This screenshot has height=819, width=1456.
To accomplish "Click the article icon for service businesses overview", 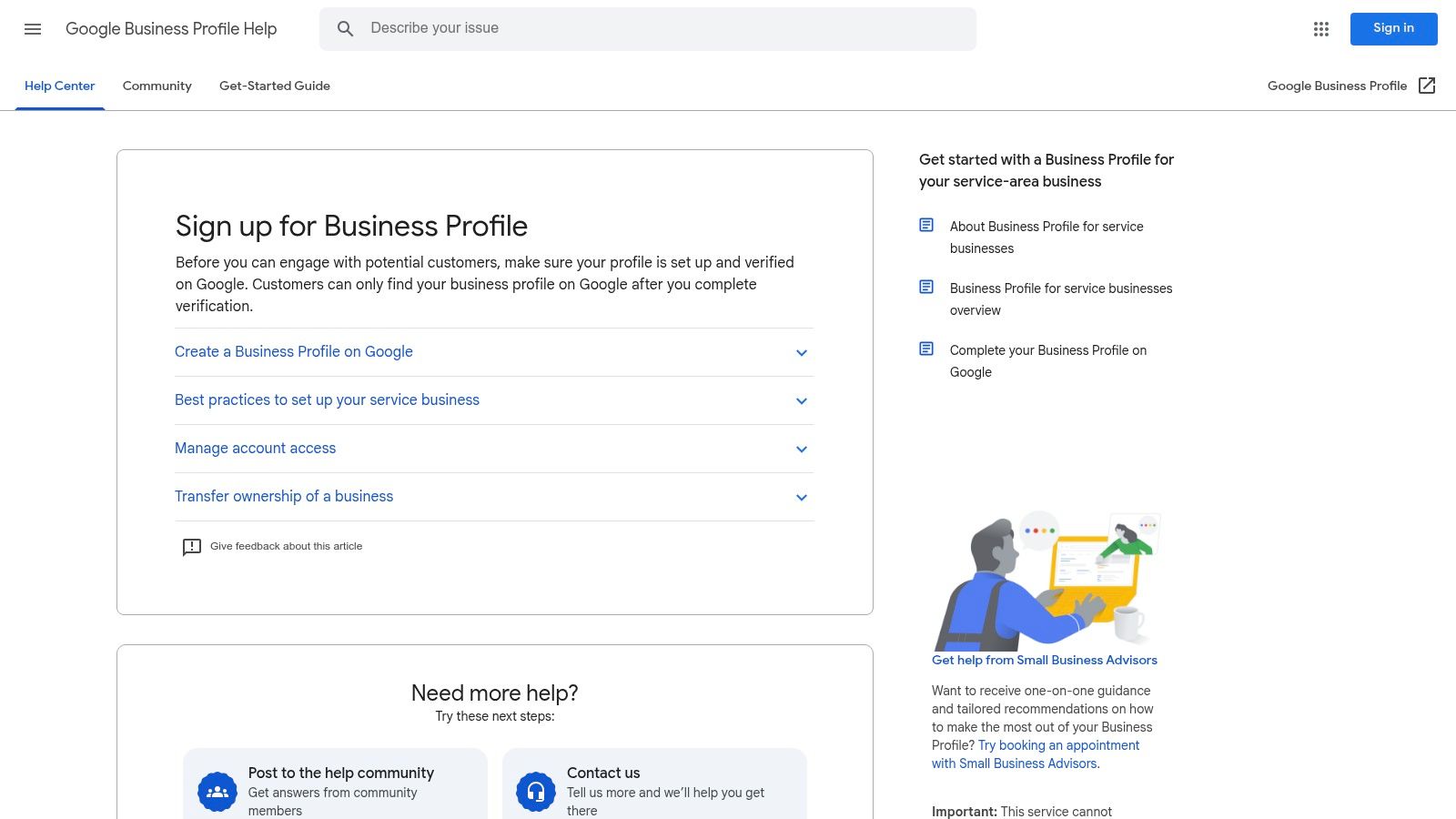I will (926, 287).
